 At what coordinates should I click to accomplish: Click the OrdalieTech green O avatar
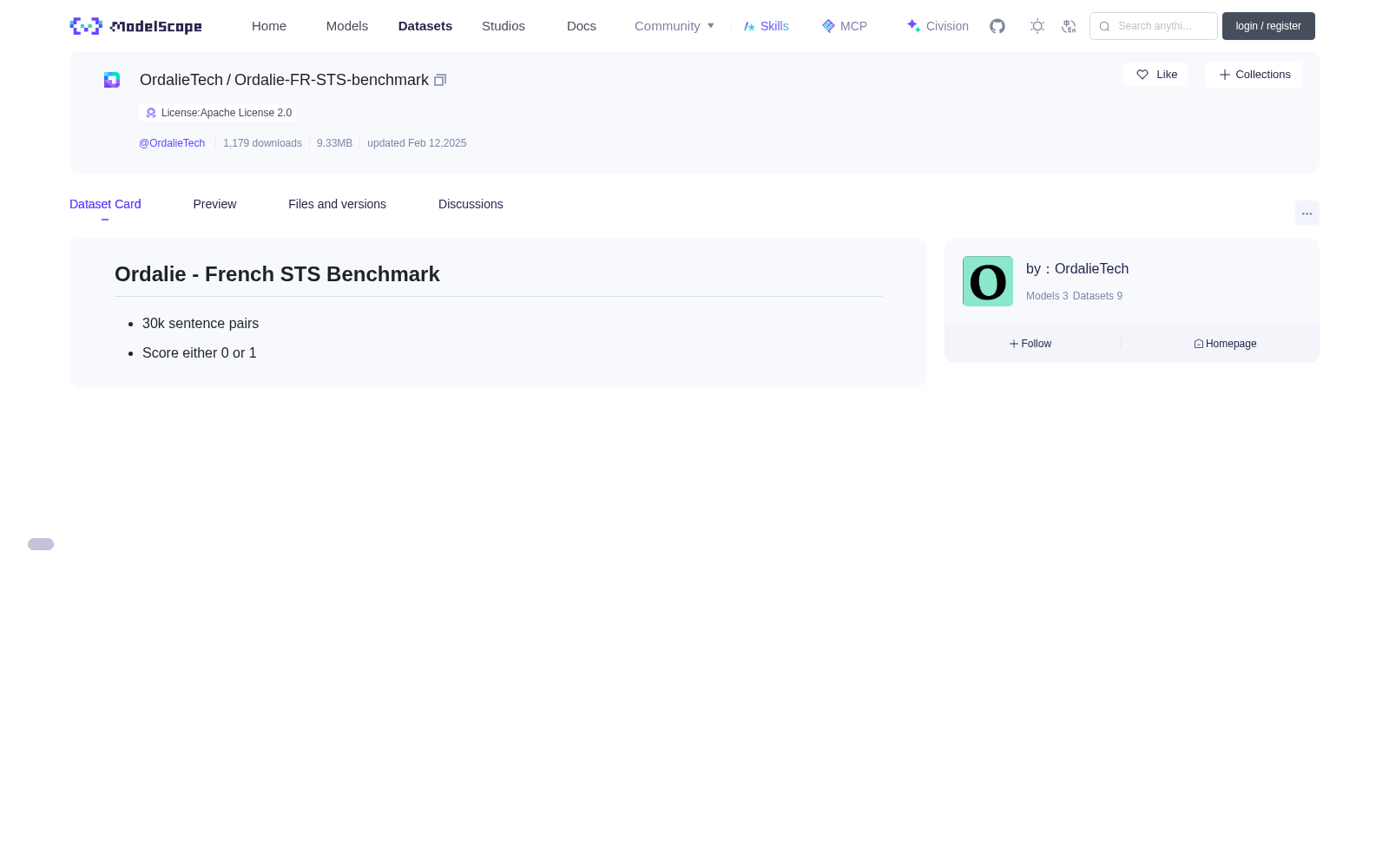click(x=988, y=281)
